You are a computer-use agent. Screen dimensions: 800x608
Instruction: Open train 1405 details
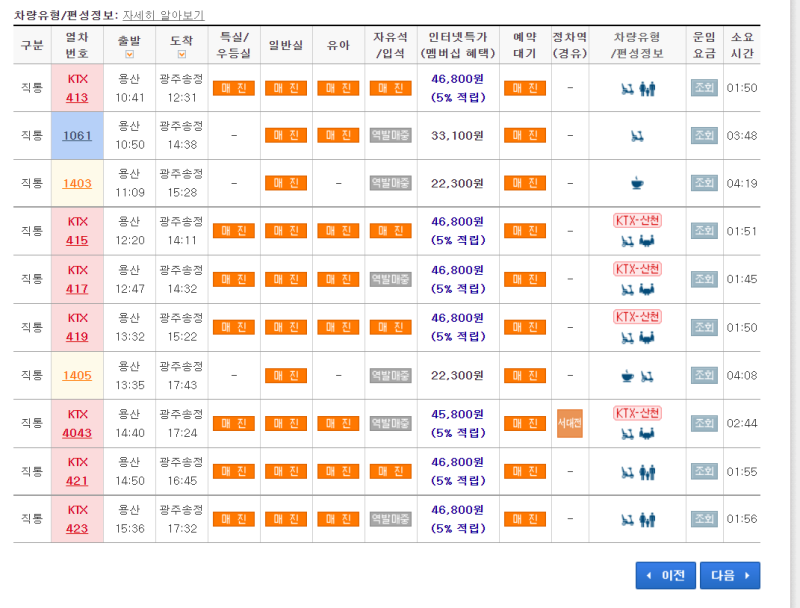(x=77, y=375)
